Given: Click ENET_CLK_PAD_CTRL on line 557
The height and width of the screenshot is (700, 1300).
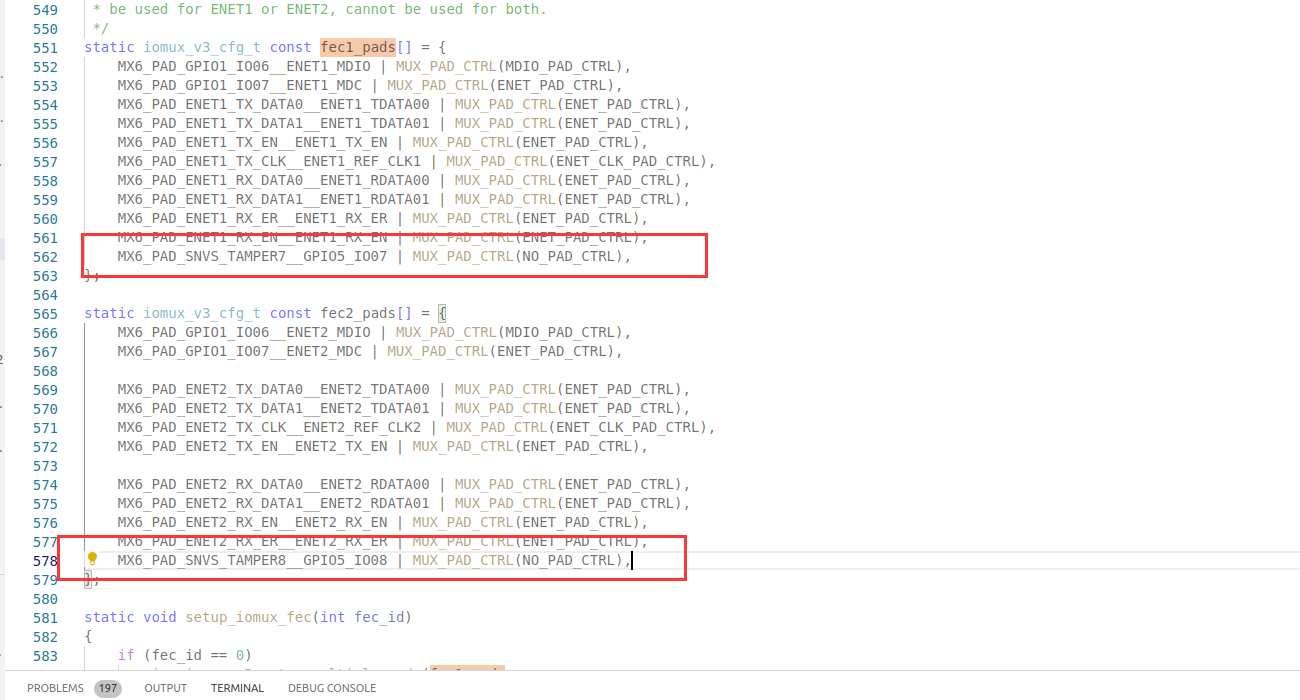Looking at the screenshot, I should pos(628,162).
